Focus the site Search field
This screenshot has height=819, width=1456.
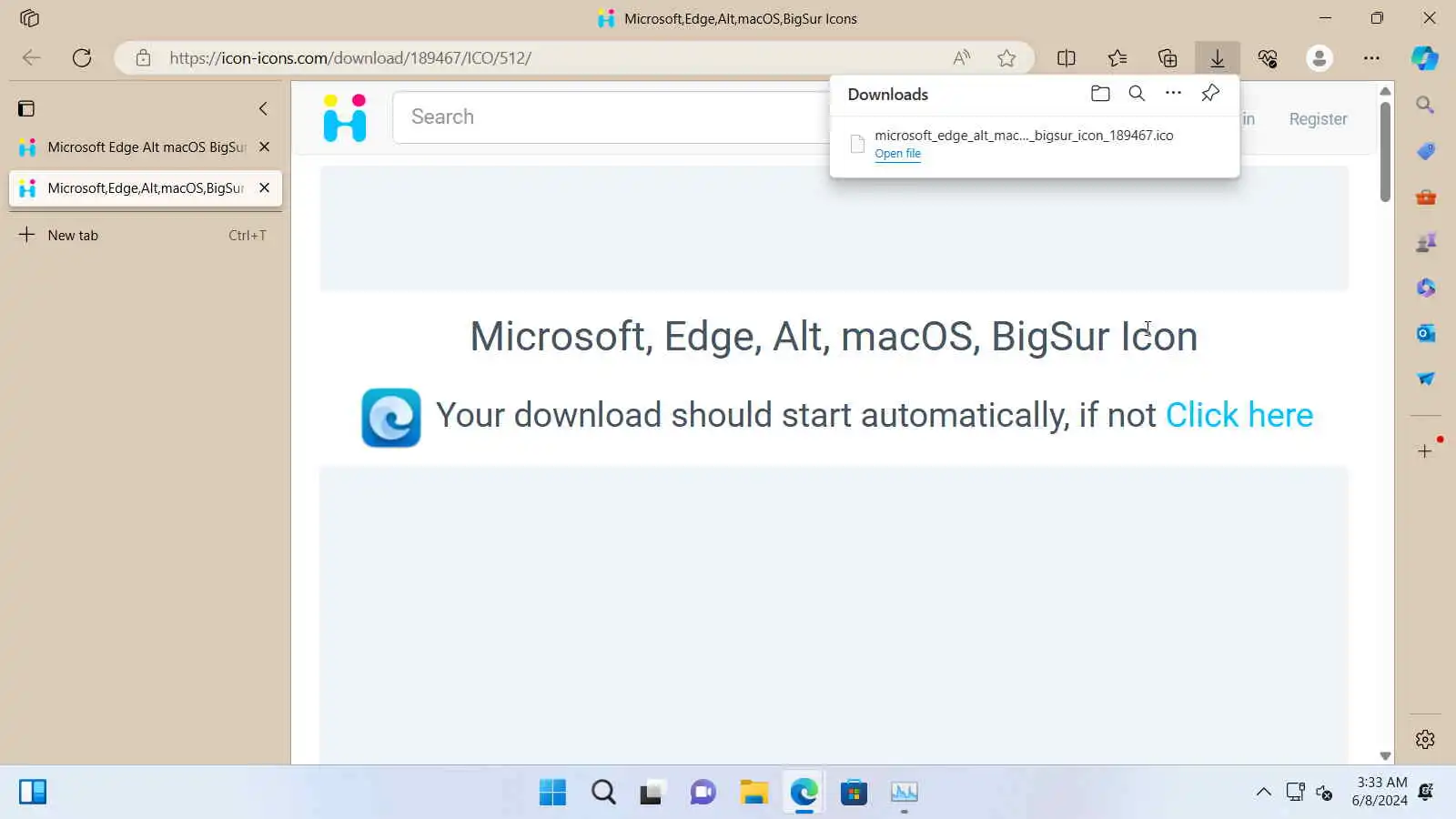click(x=612, y=117)
